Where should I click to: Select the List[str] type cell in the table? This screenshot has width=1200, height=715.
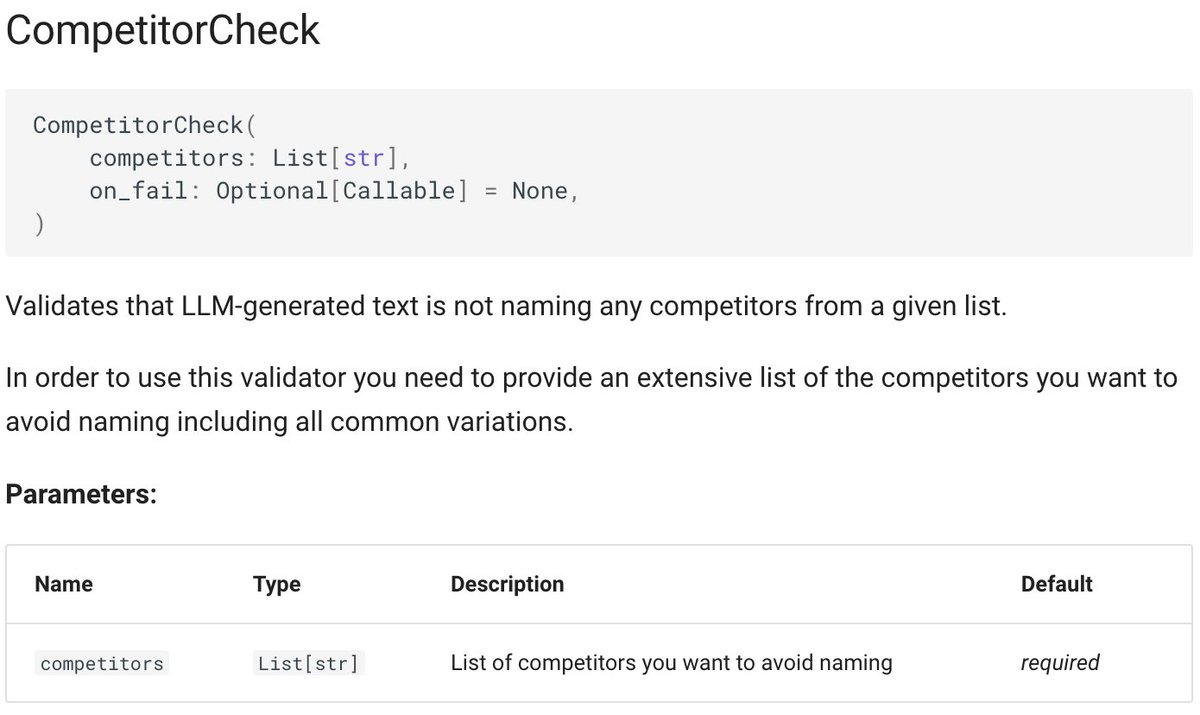[x=309, y=663]
